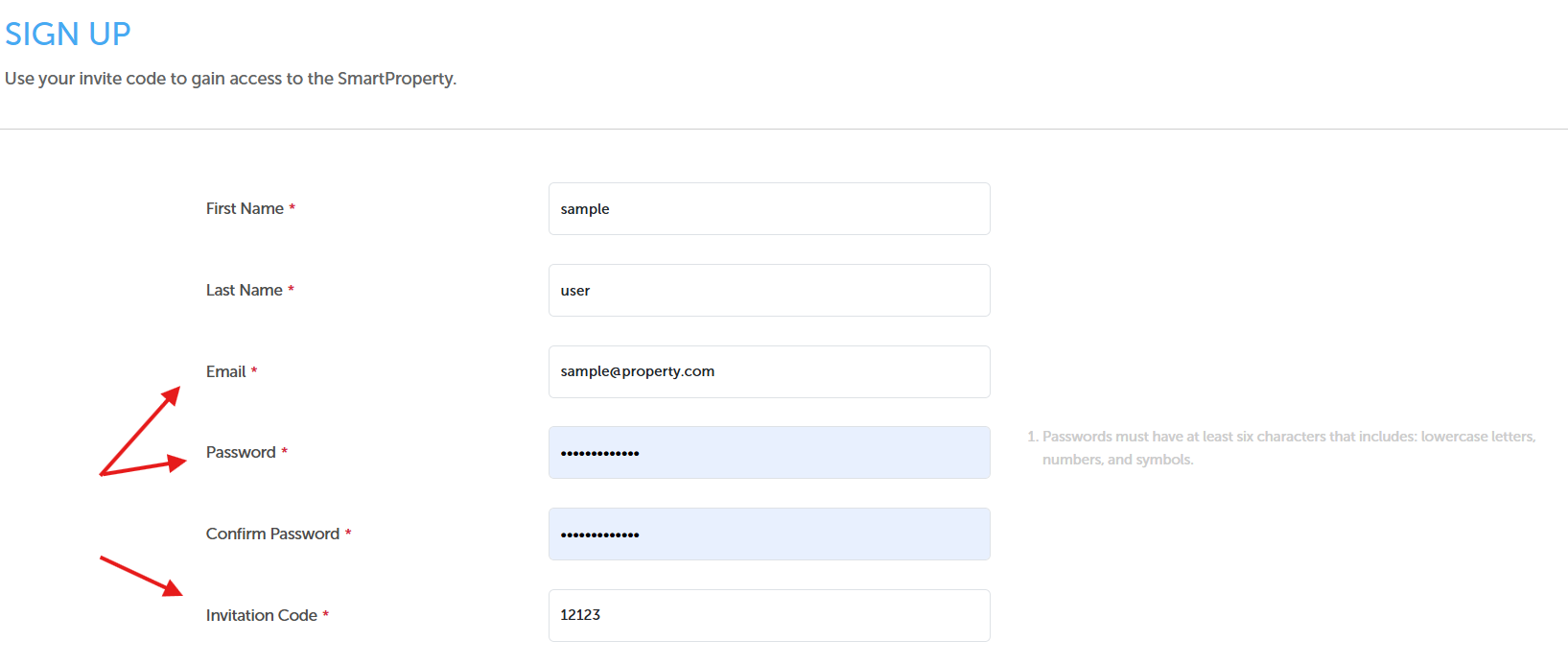Click the red arrowhead pointing at Email
Image resolution: width=1568 pixels, height=665 pixels.
point(171,396)
